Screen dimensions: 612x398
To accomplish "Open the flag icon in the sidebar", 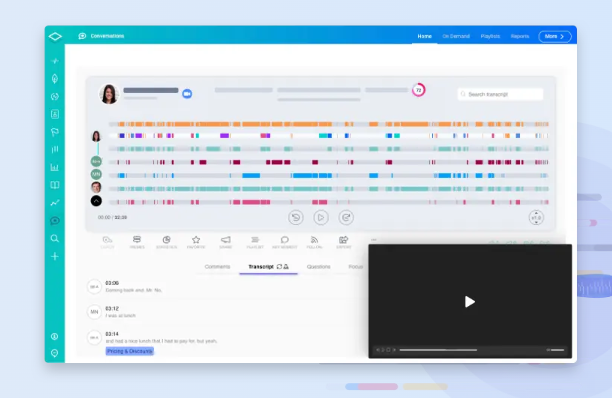I will [55, 132].
